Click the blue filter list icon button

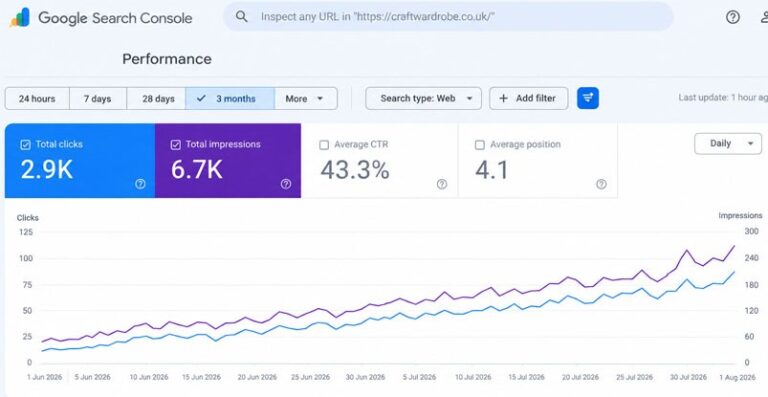click(588, 98)
